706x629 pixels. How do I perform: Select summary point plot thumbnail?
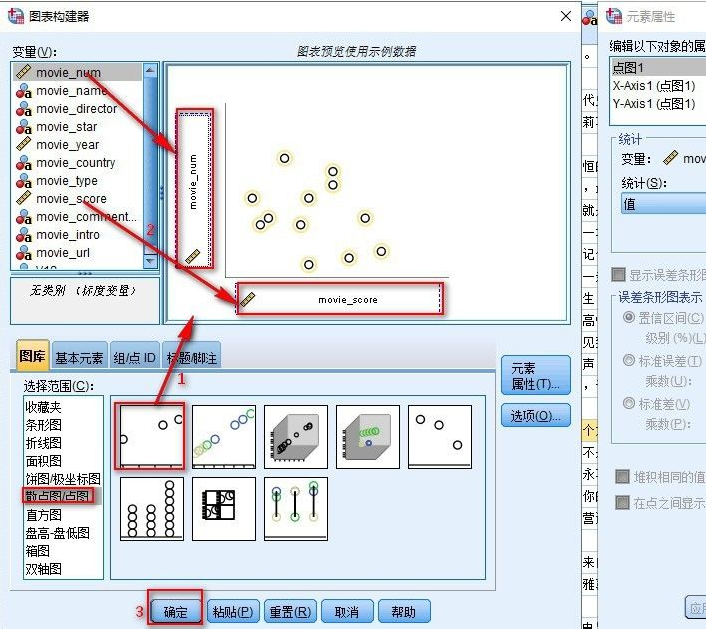[440, 437]
